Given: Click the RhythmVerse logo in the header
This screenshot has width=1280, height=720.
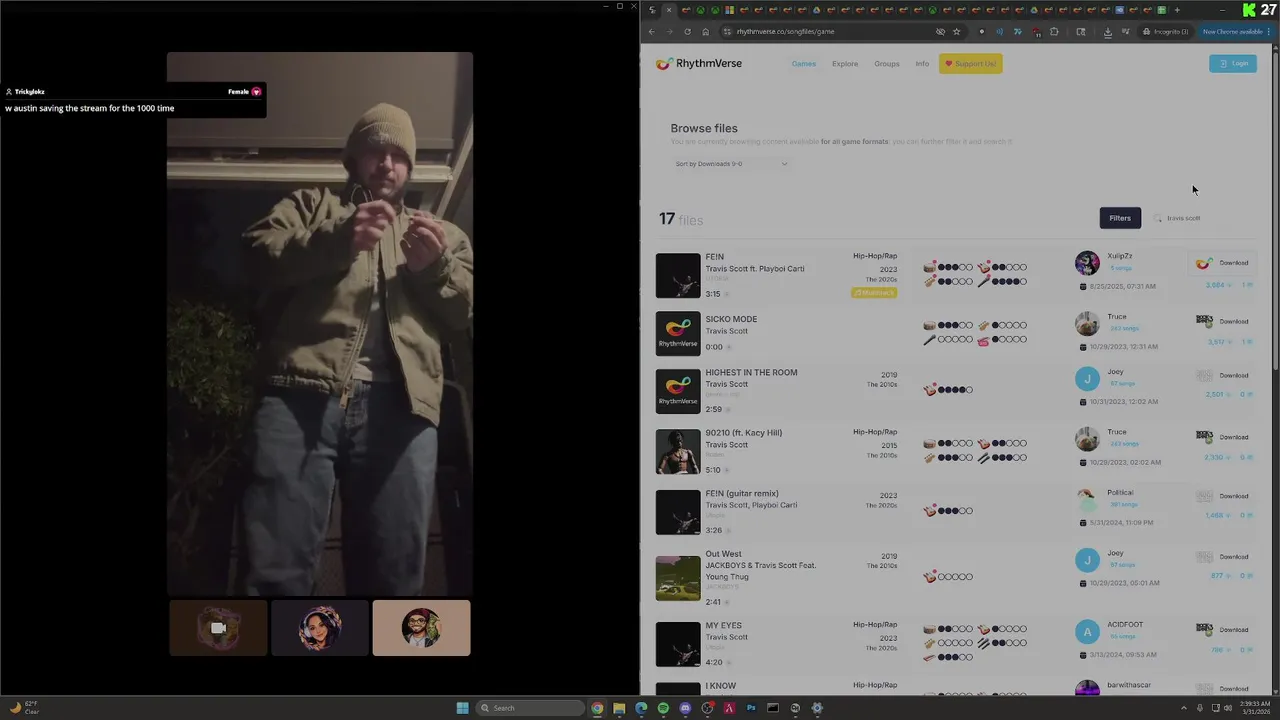Looking at the screenshot, I should [698, 63].
